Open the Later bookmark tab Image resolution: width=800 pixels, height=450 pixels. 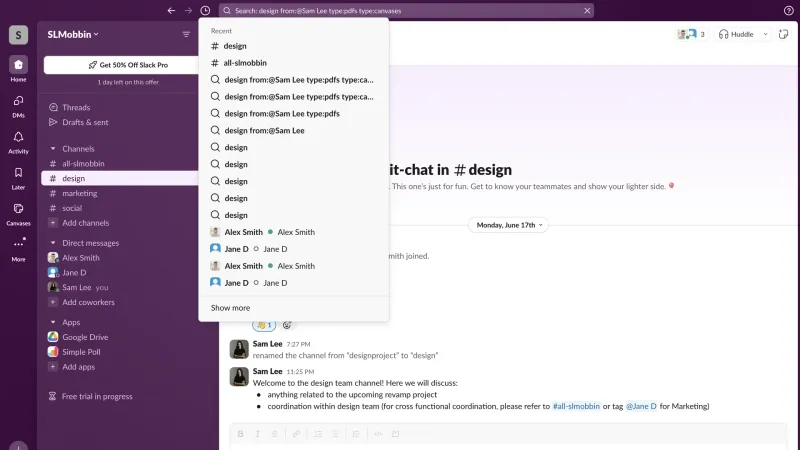18,178
